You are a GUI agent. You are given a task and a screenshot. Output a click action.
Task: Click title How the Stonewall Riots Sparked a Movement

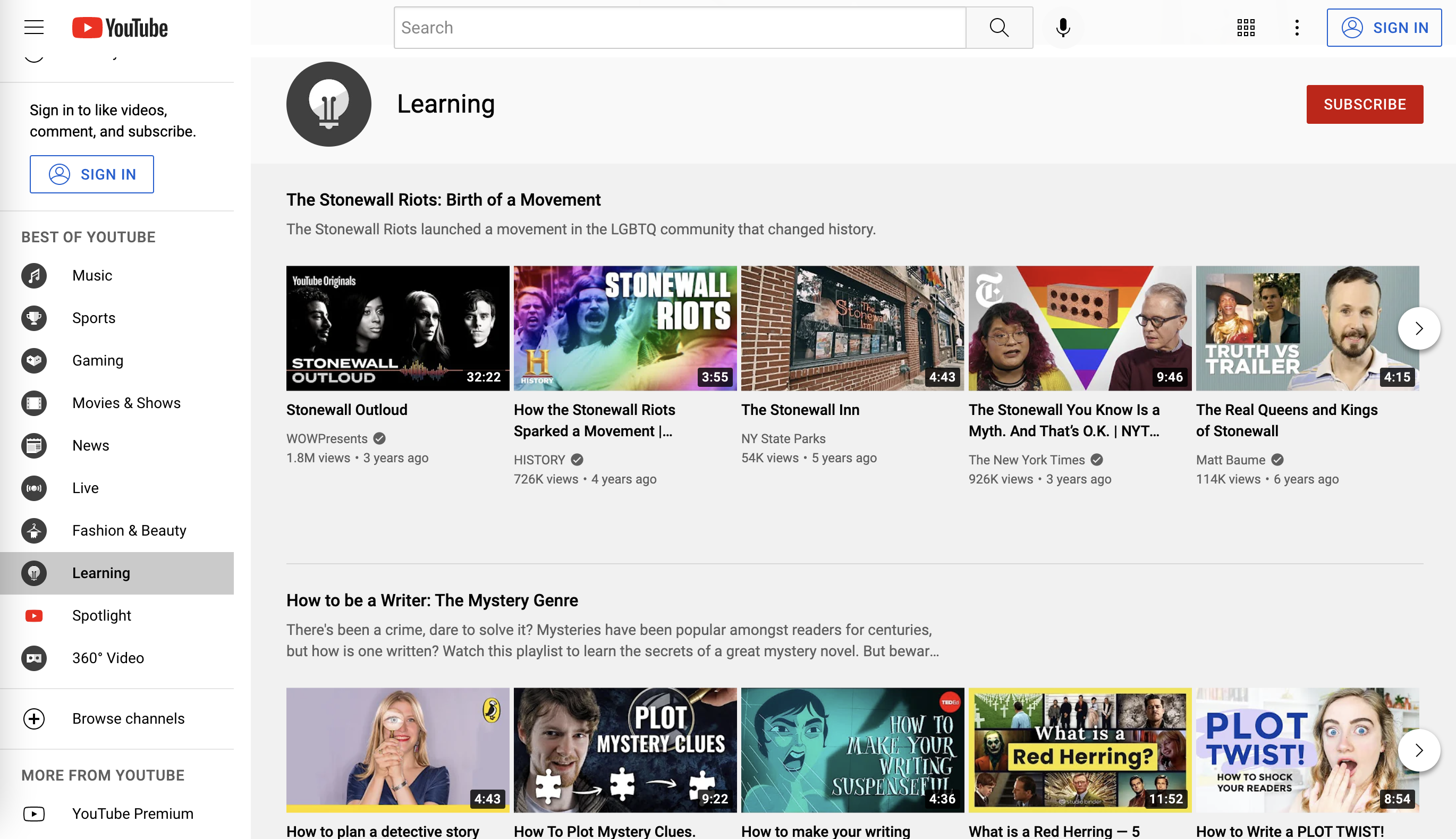pos(594,421)
